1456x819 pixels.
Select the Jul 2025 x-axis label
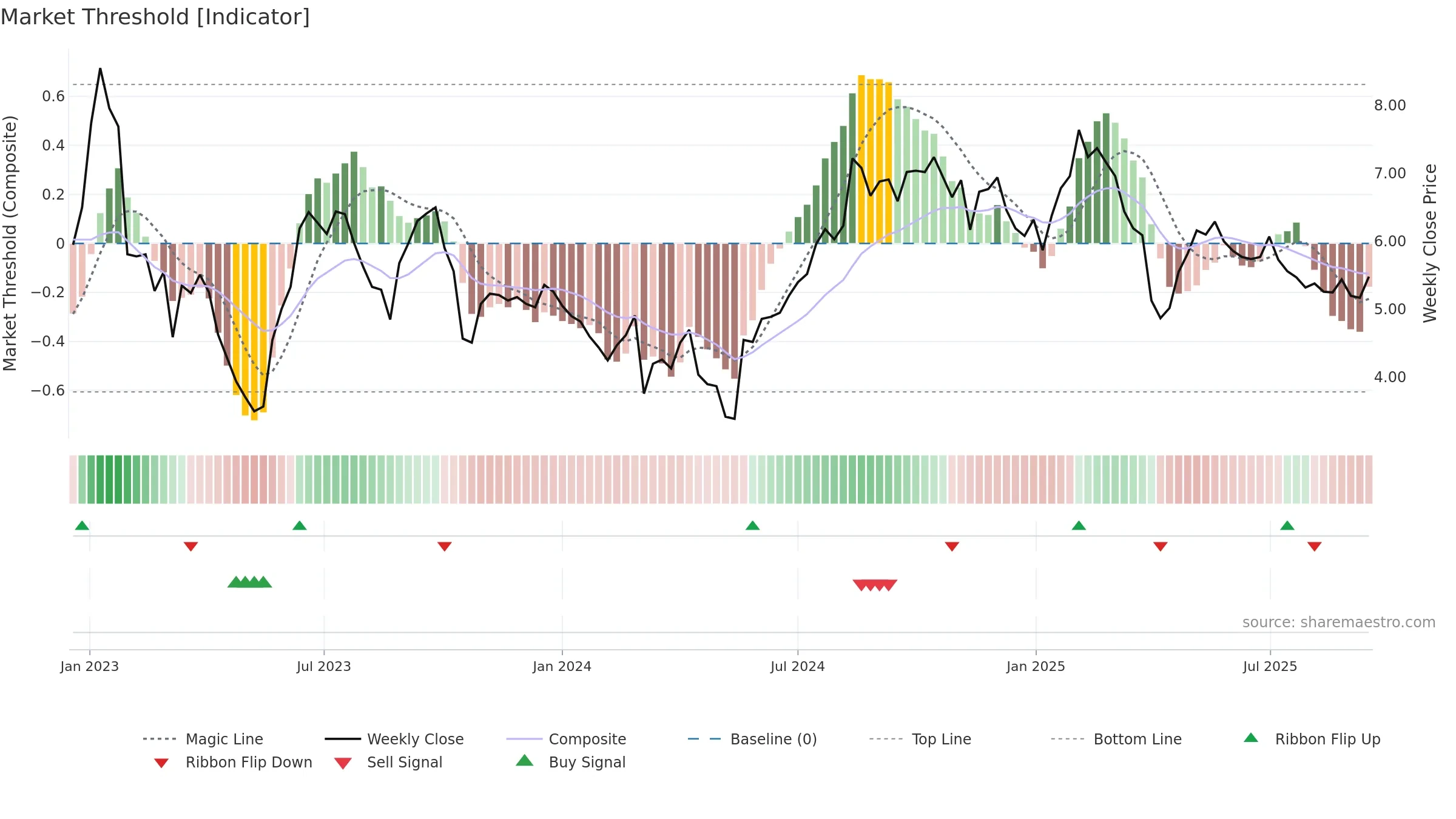click(1270, 666)
